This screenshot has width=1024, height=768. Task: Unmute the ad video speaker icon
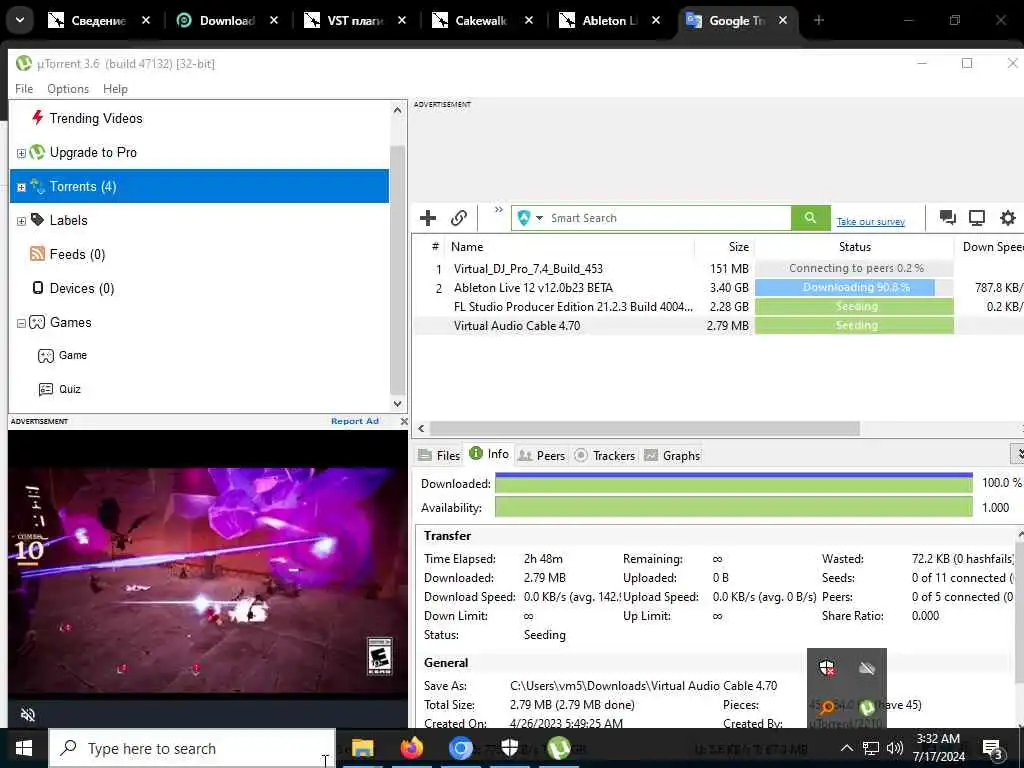point(28,714)
